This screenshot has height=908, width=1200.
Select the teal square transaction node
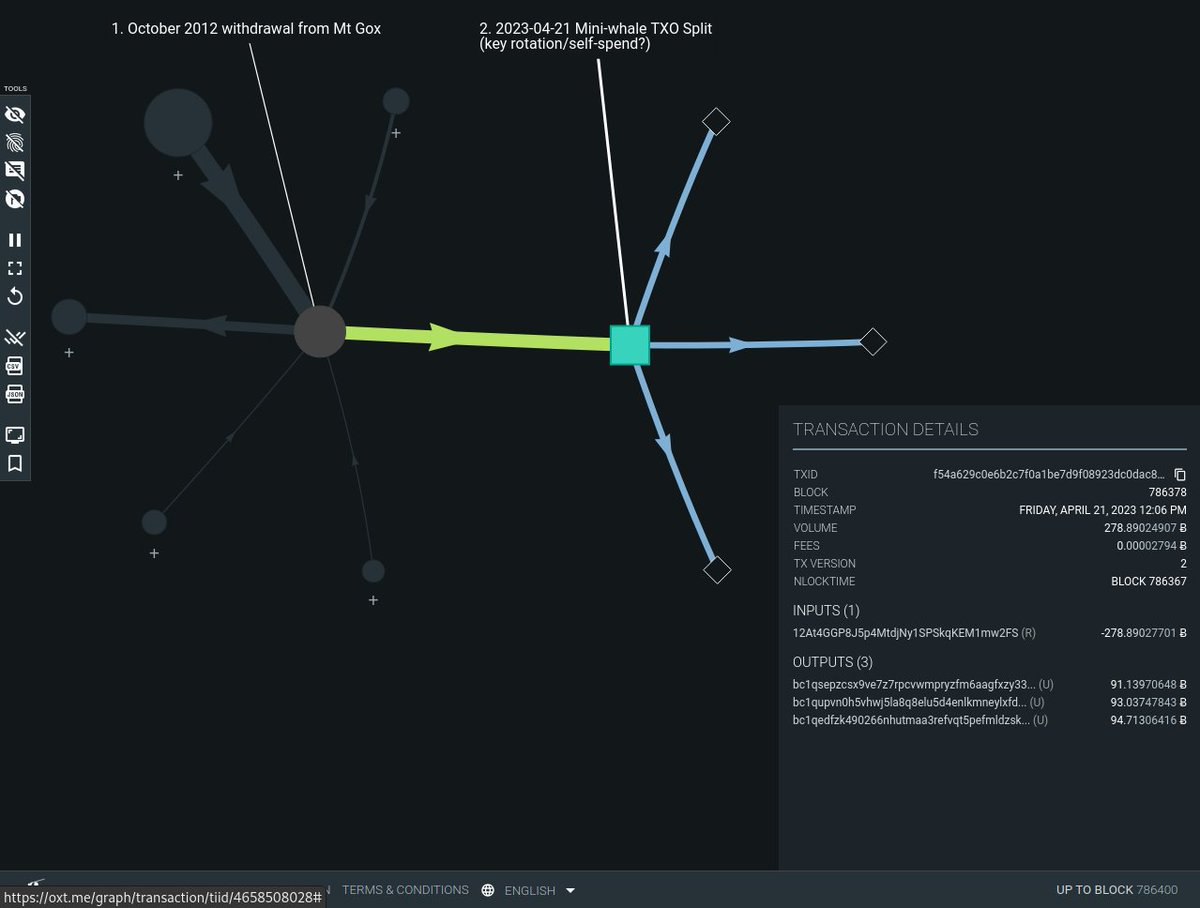(630, 345)
